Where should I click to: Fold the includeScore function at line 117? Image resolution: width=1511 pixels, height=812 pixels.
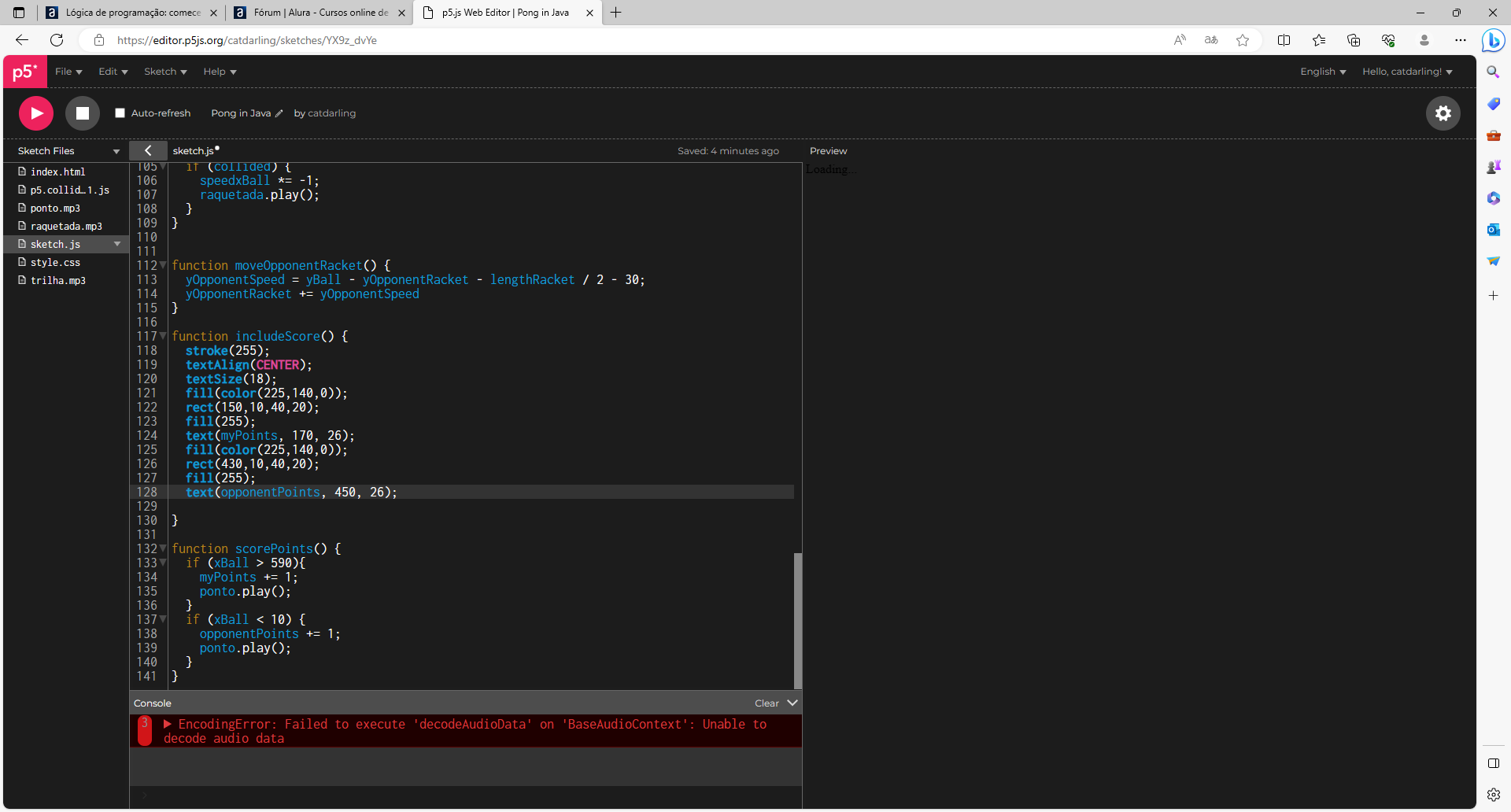click(163, 336)
